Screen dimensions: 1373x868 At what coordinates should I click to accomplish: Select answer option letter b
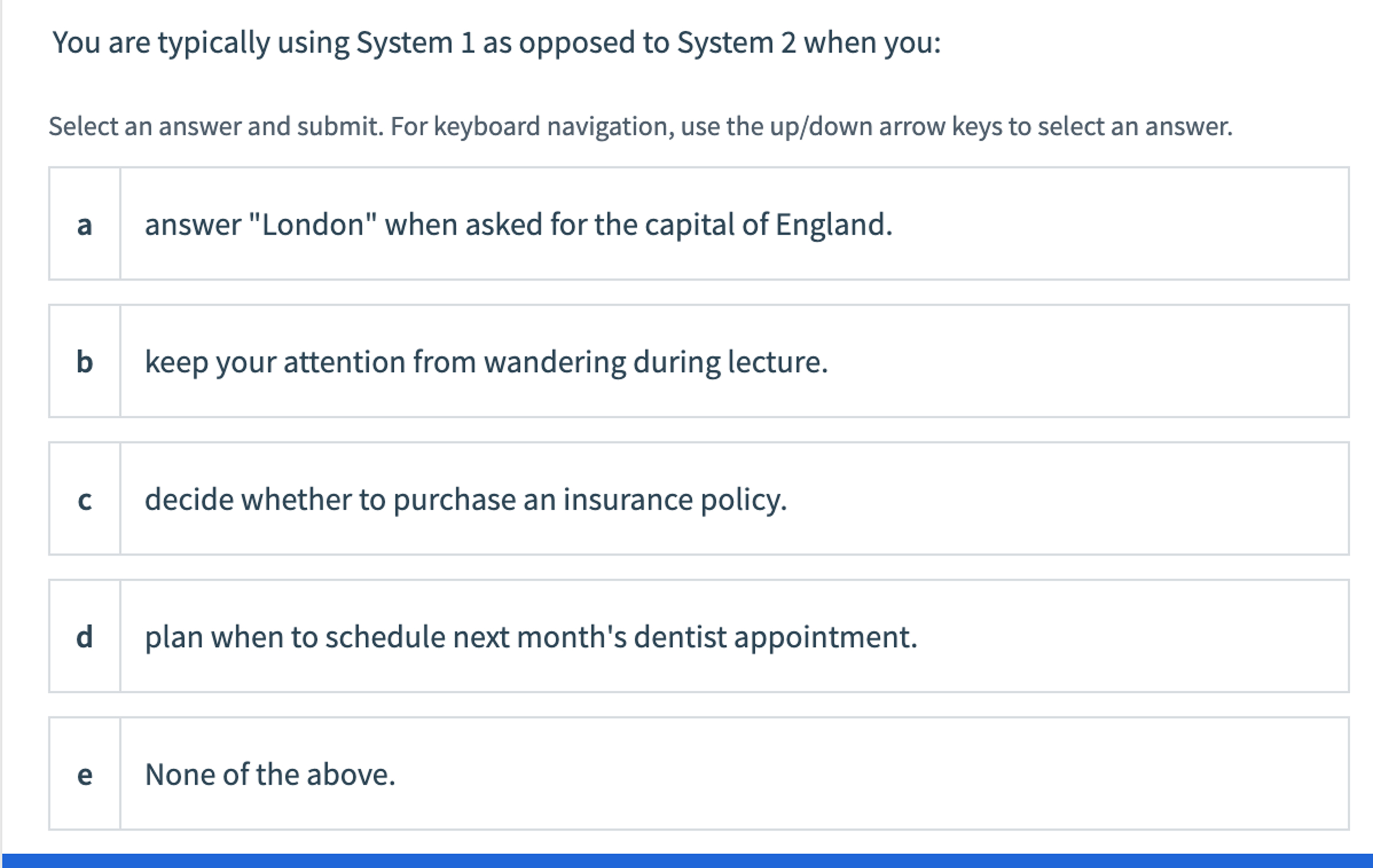[85, 362]
